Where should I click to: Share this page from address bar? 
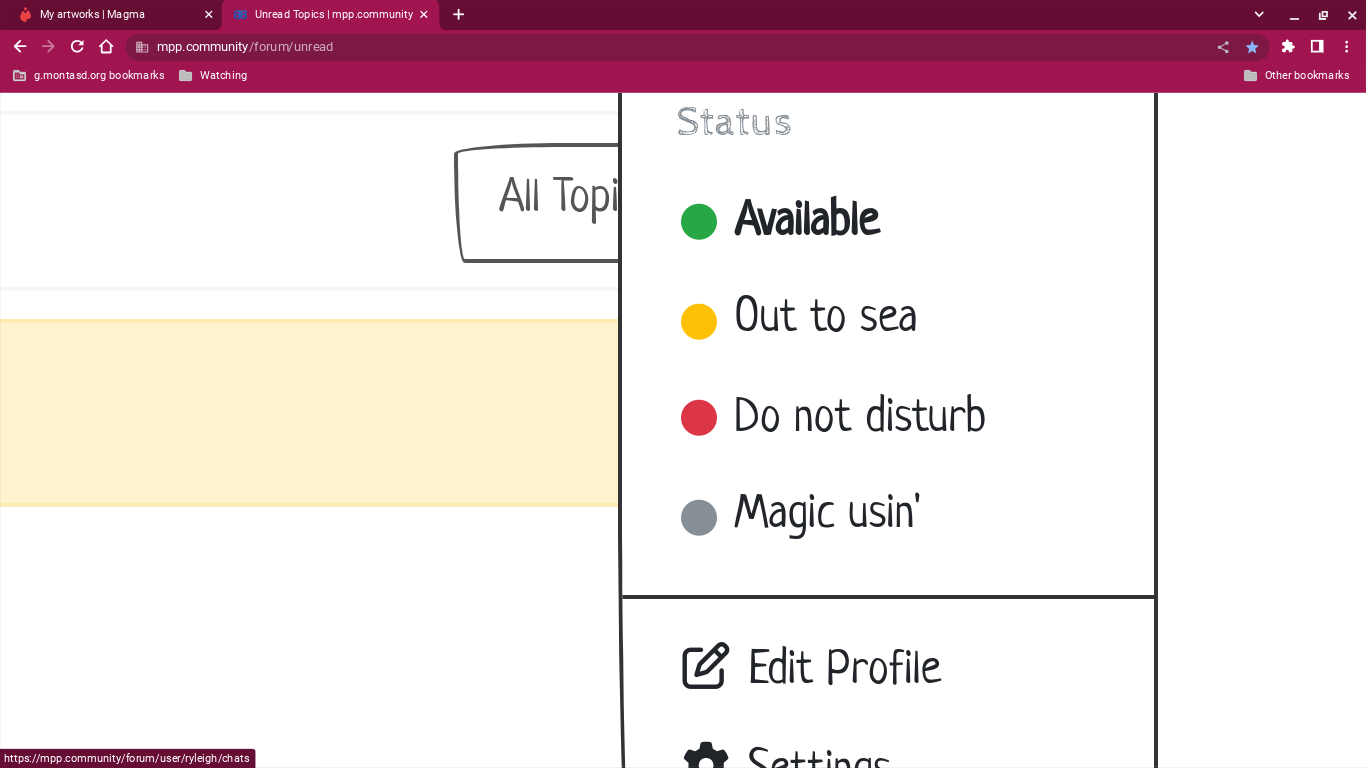coord(1223,47)
